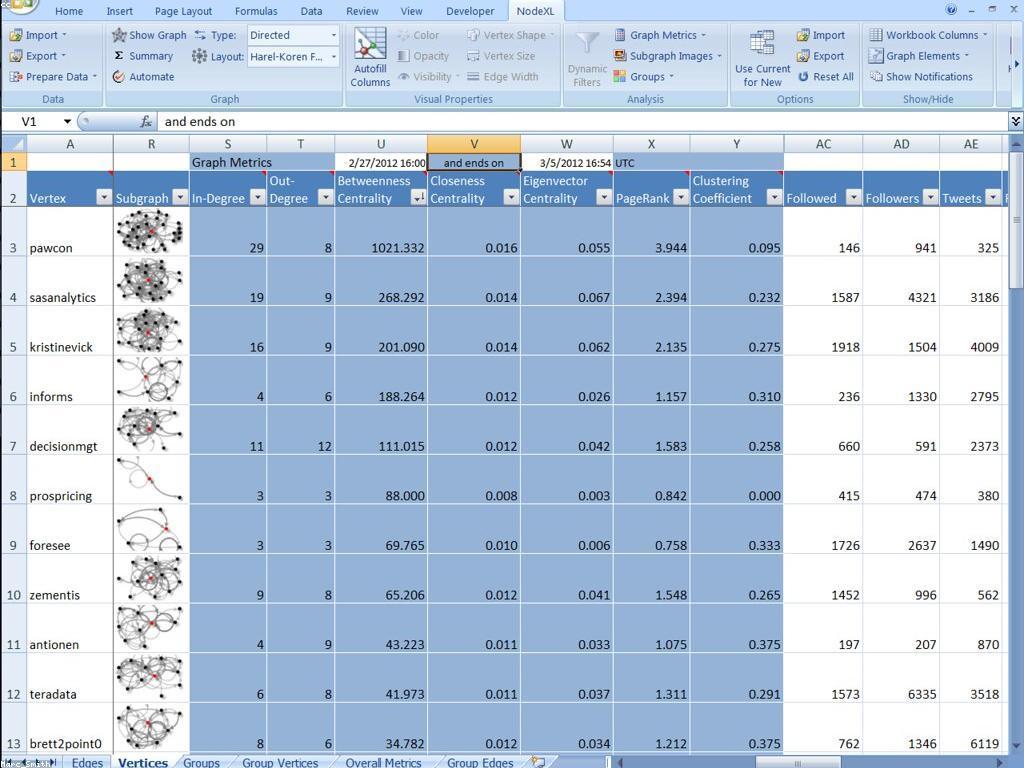Click the horizontal scrollbar thumb

point(797,762)
